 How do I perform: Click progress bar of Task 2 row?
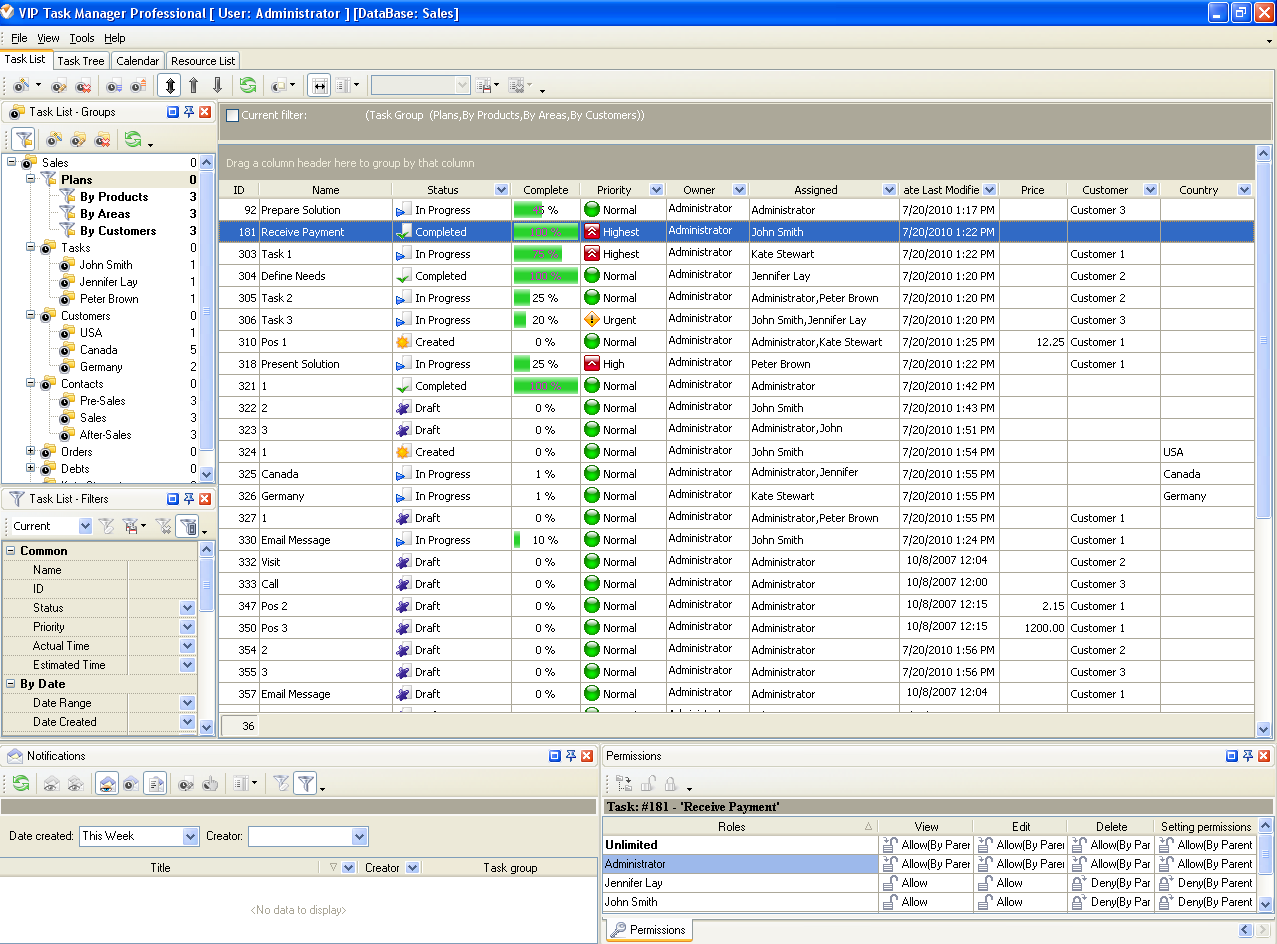pyautogui.click(x=545, y=298)
